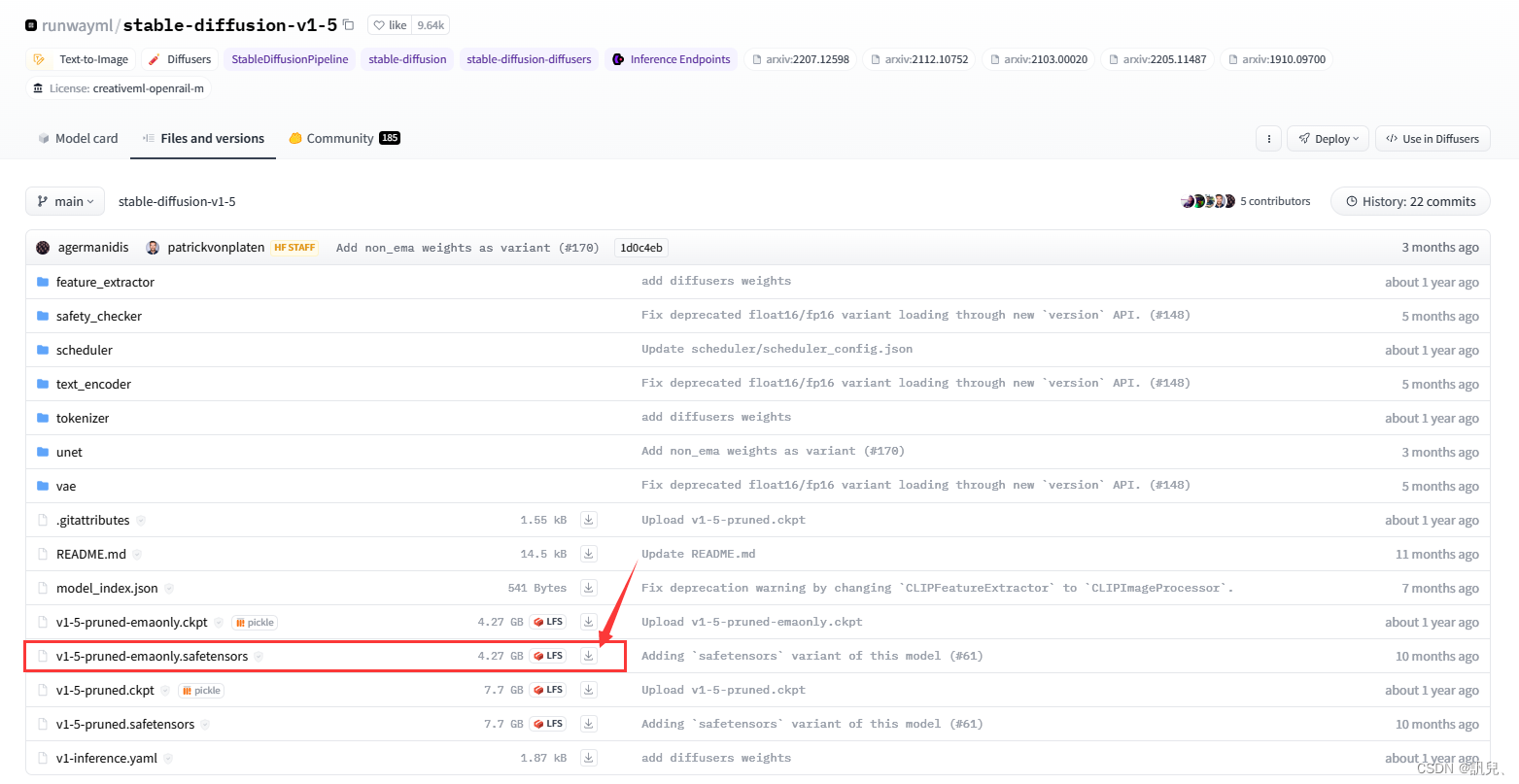Open the scheduler folder

(85, 350)
